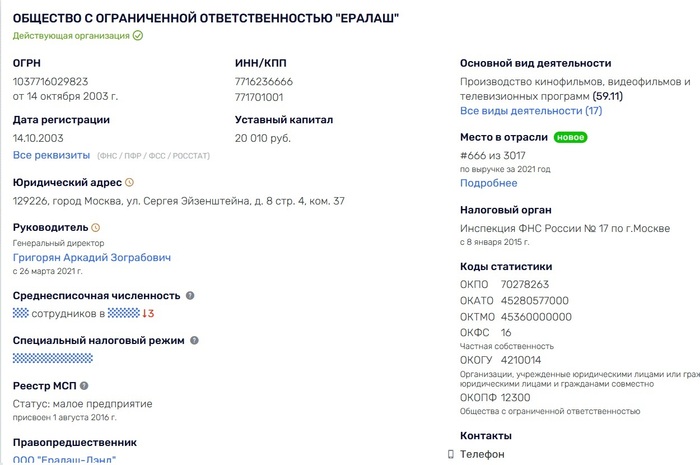Click the question icon beside Реестр МСП
The width and height of the screenshot is (700, 465).
[85, 385]
